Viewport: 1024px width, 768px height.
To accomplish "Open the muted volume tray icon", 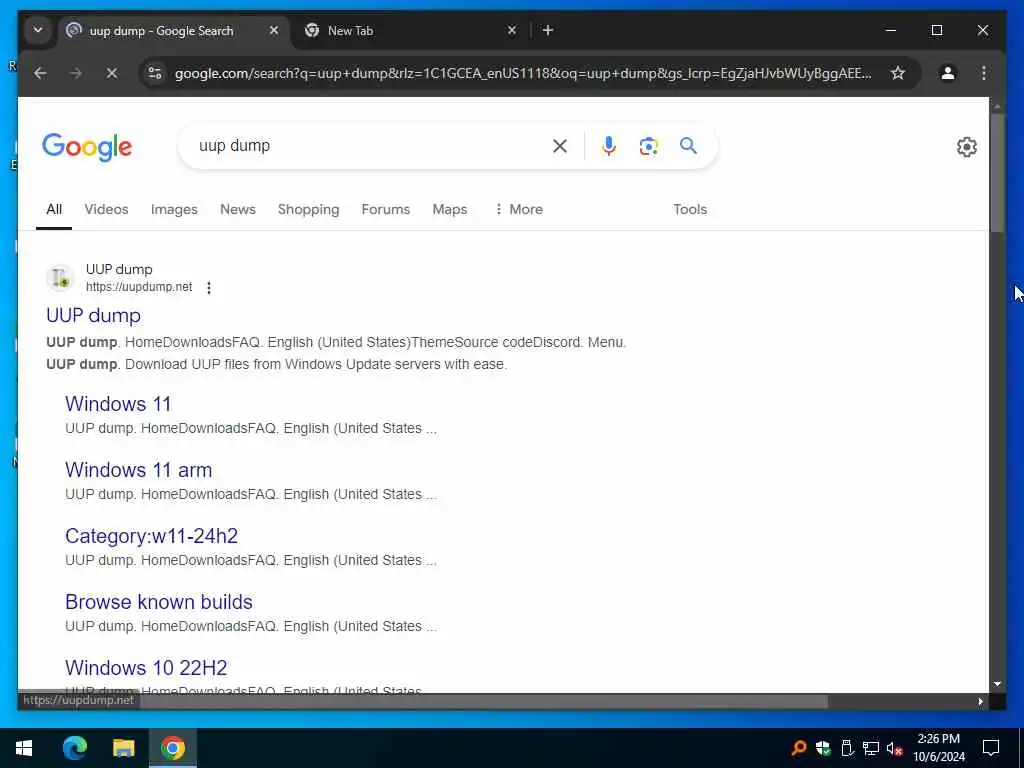I will point(895,748).
